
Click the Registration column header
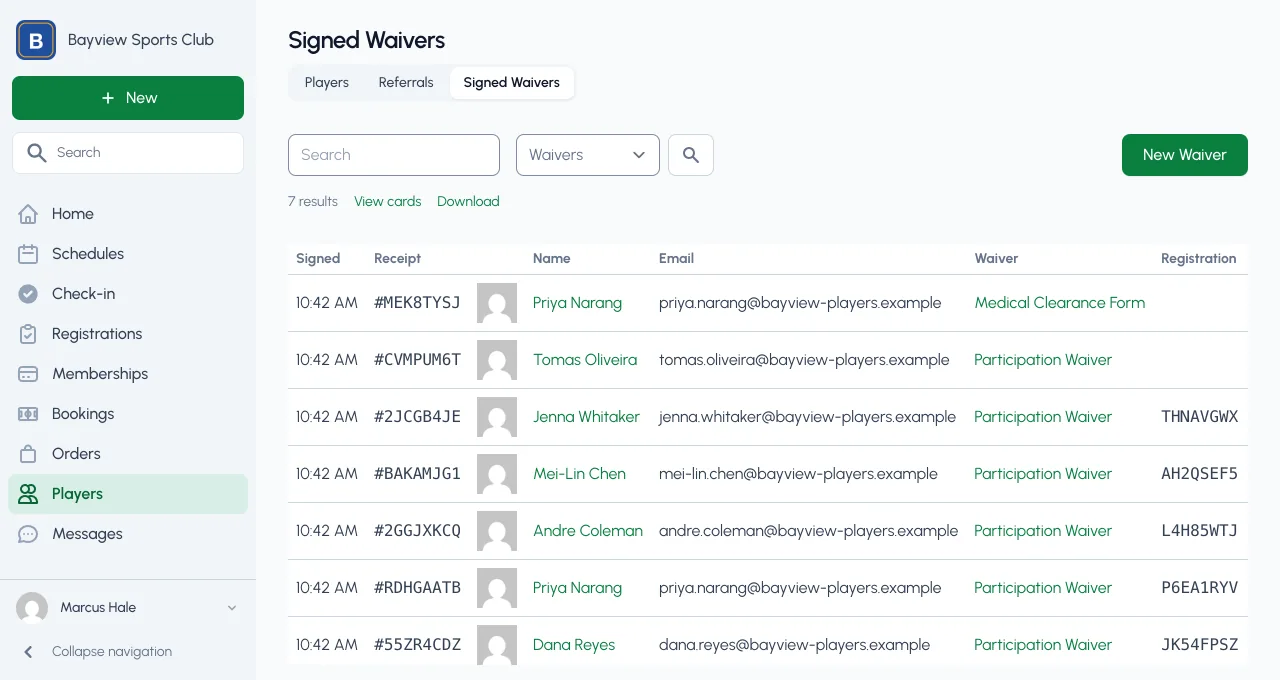coord(1199,258)
